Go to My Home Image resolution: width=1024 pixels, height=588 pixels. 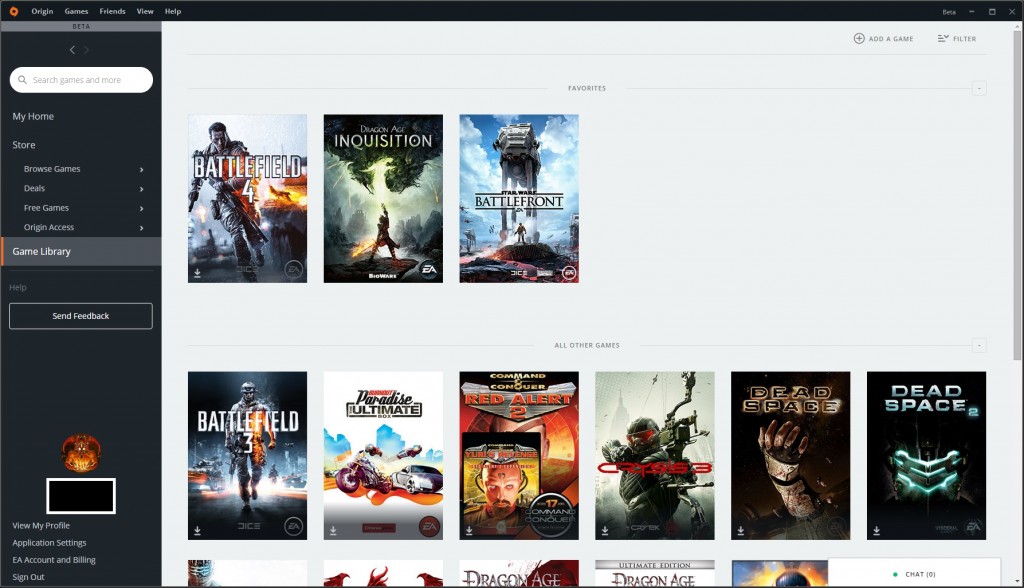(x=33, y=116)
